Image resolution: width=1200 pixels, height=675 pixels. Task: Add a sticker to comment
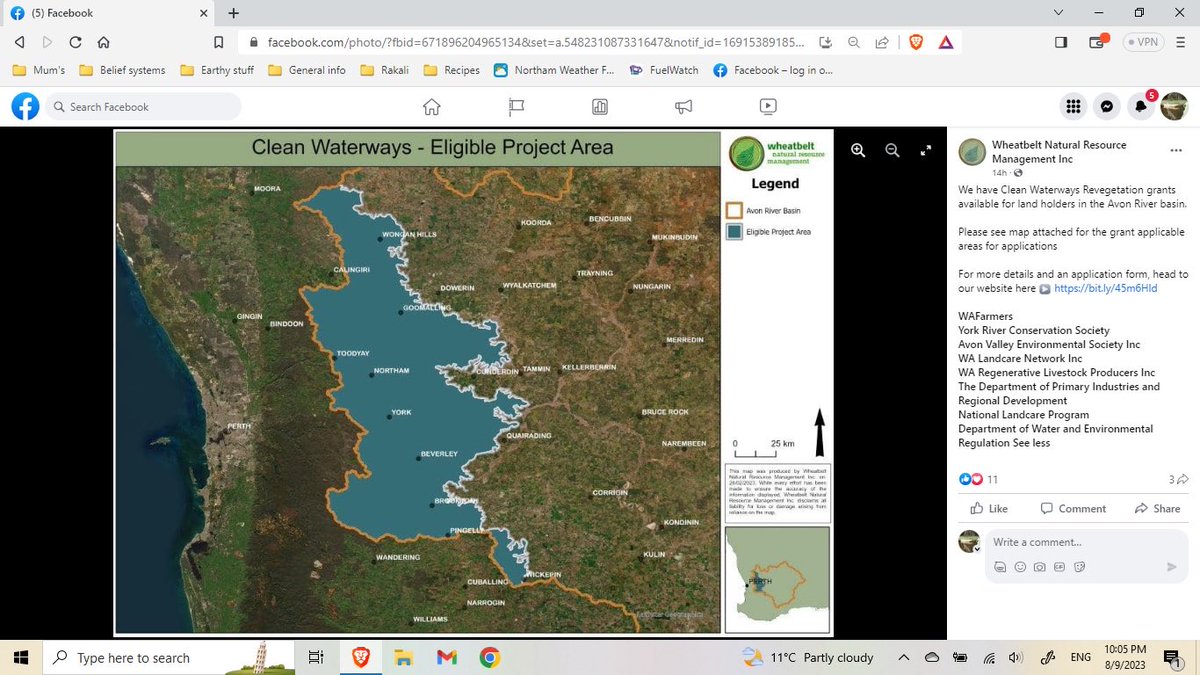click(x=1080, y=566)
